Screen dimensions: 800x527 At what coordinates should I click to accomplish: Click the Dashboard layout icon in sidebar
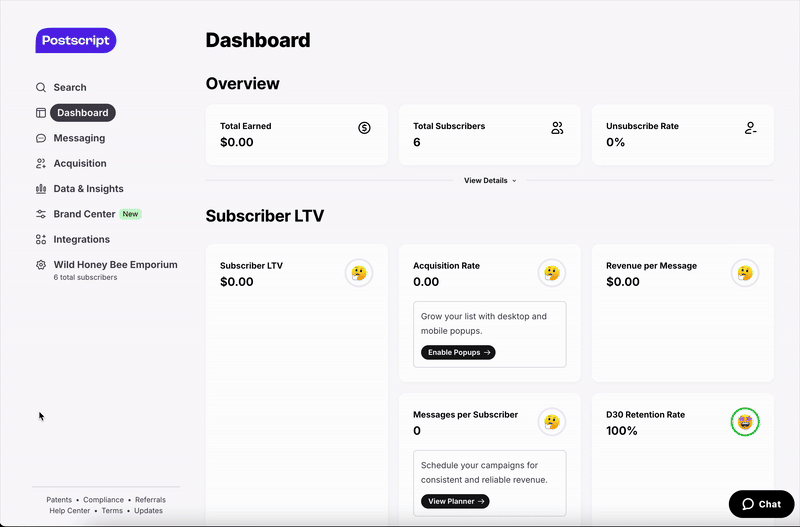pos(41,113)
